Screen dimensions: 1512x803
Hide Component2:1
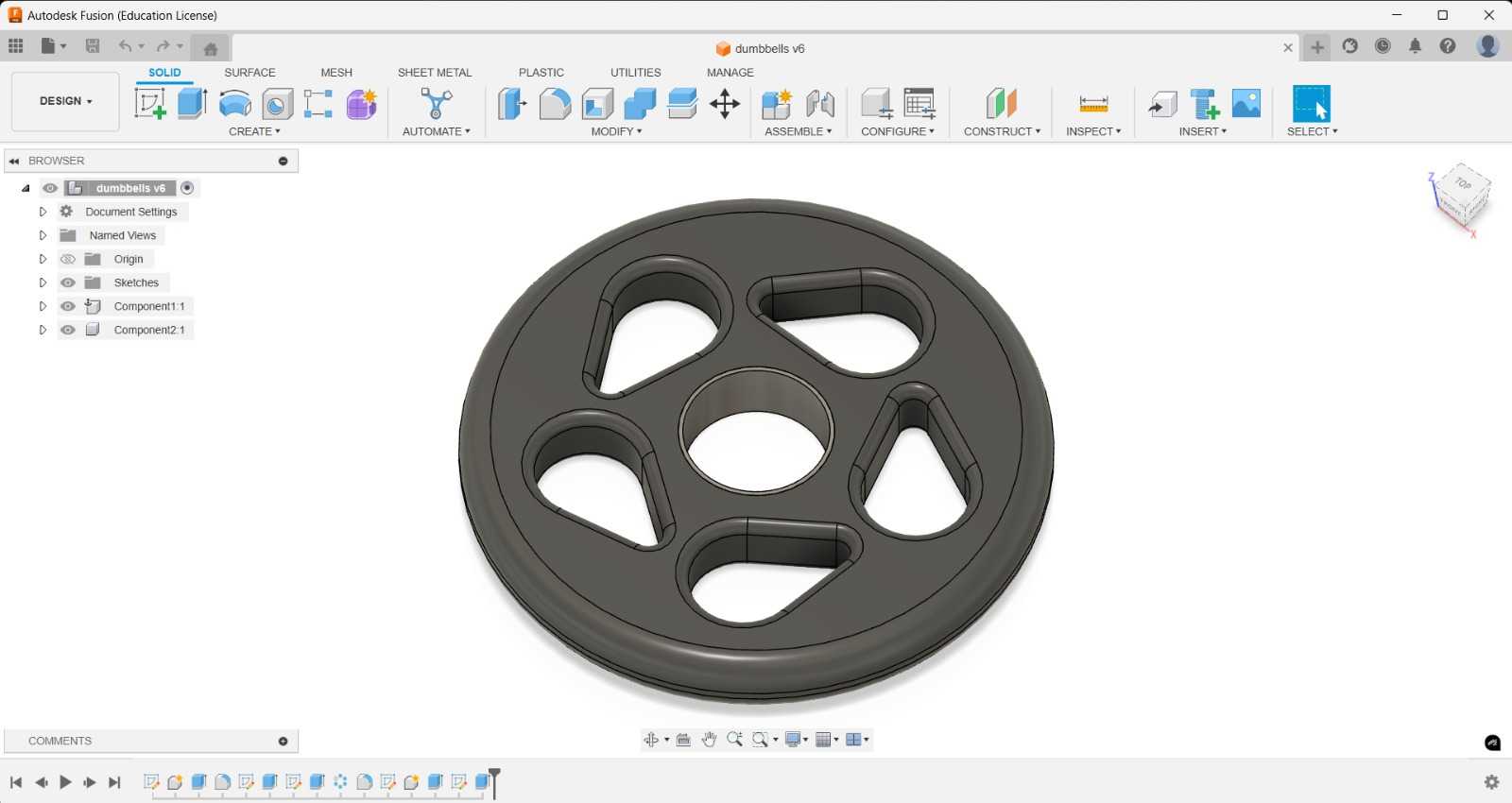pyautogui.click(x=68, y=330)
